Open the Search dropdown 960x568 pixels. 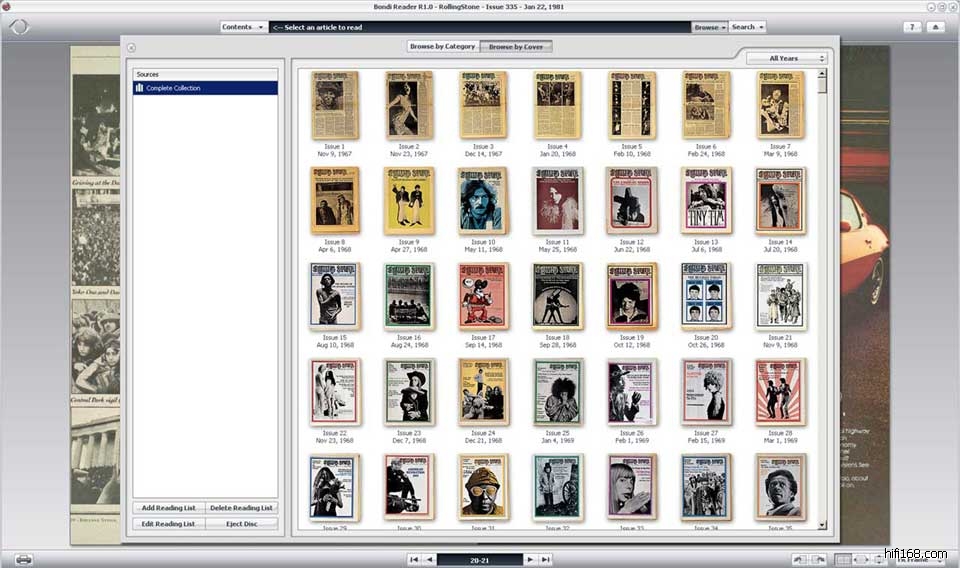747,27
